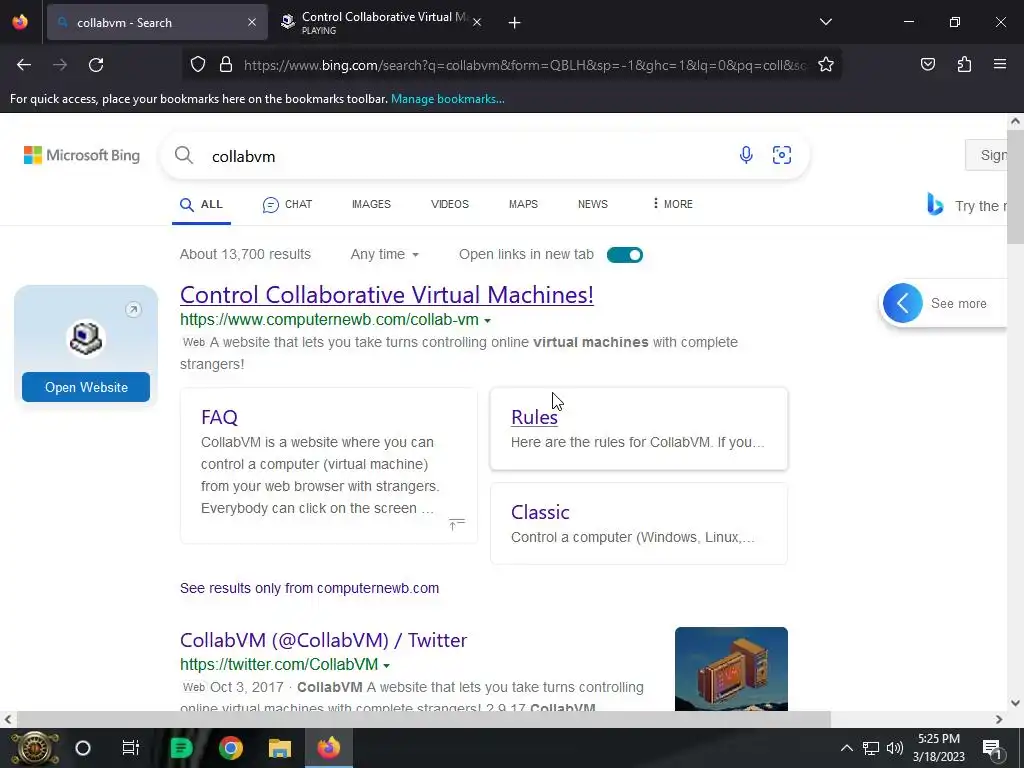Image resolution: width=1024 pixels, height=768 pixels.
Task: Open the FAQ sitelink
Action: tap(219, 417)
